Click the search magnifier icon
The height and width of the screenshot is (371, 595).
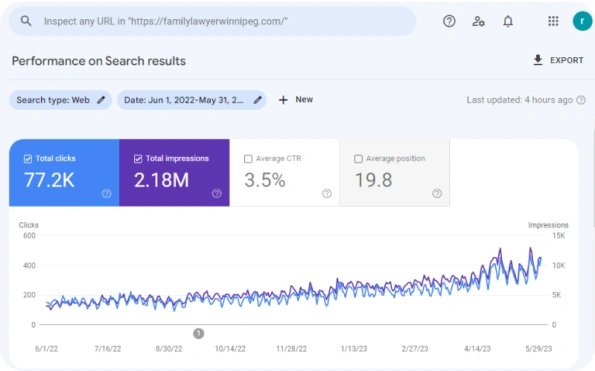(26, 21)
